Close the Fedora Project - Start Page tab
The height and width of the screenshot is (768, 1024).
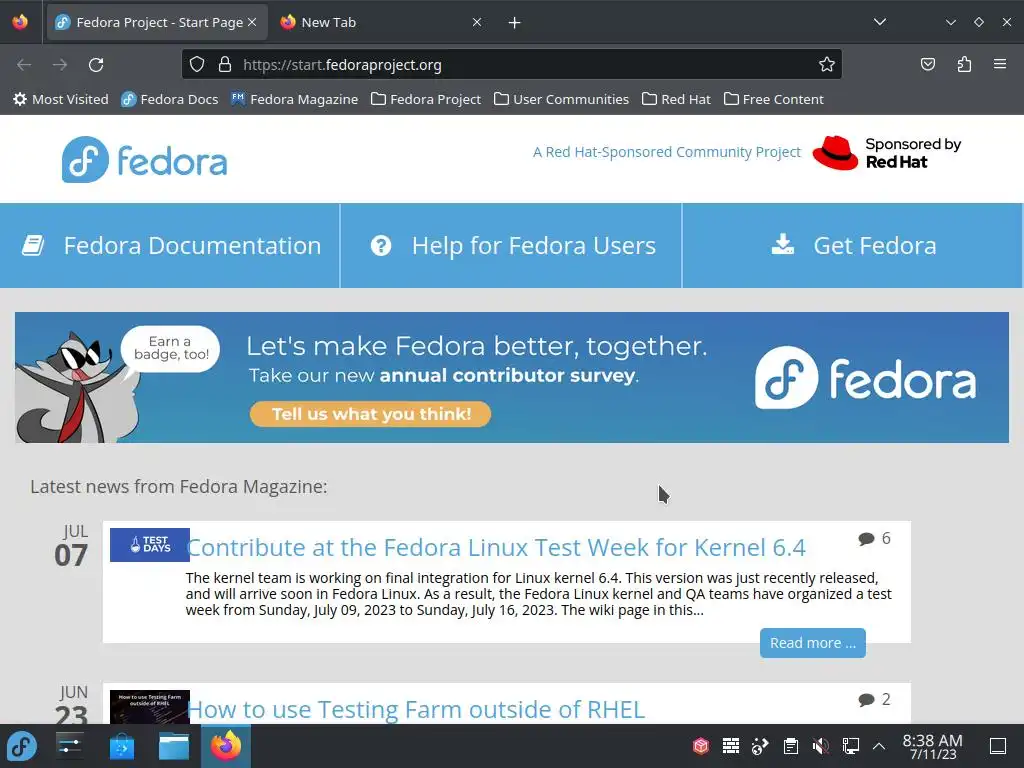coord(252,22)
